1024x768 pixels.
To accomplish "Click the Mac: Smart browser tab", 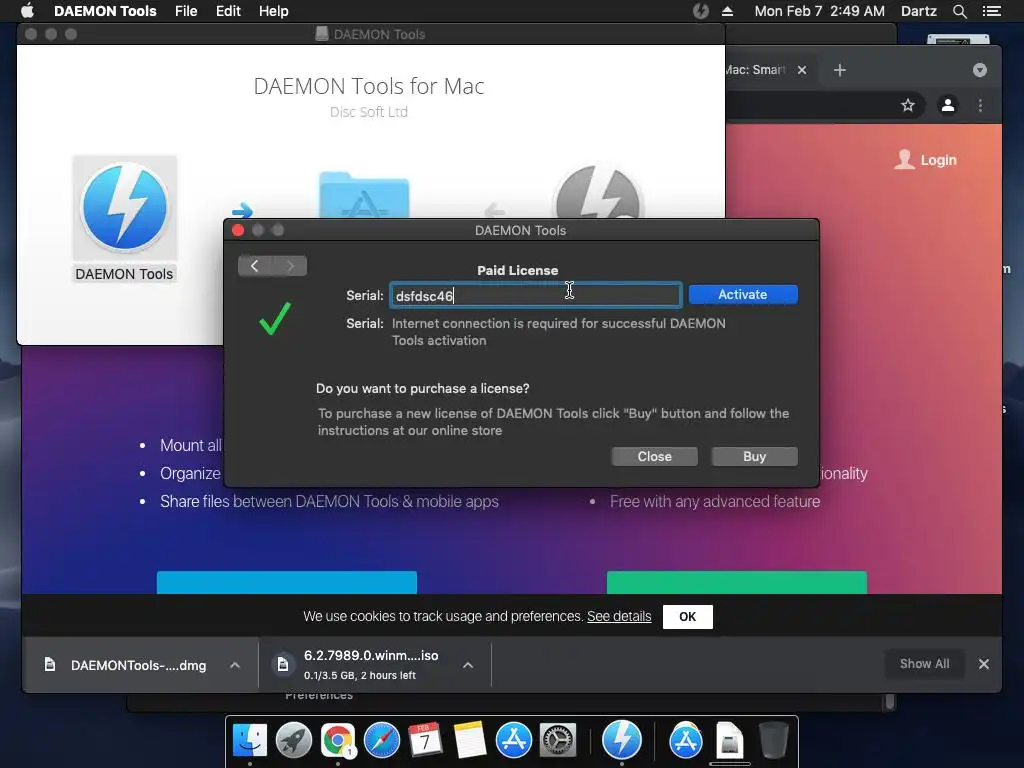I will click(x=755, y=70).
